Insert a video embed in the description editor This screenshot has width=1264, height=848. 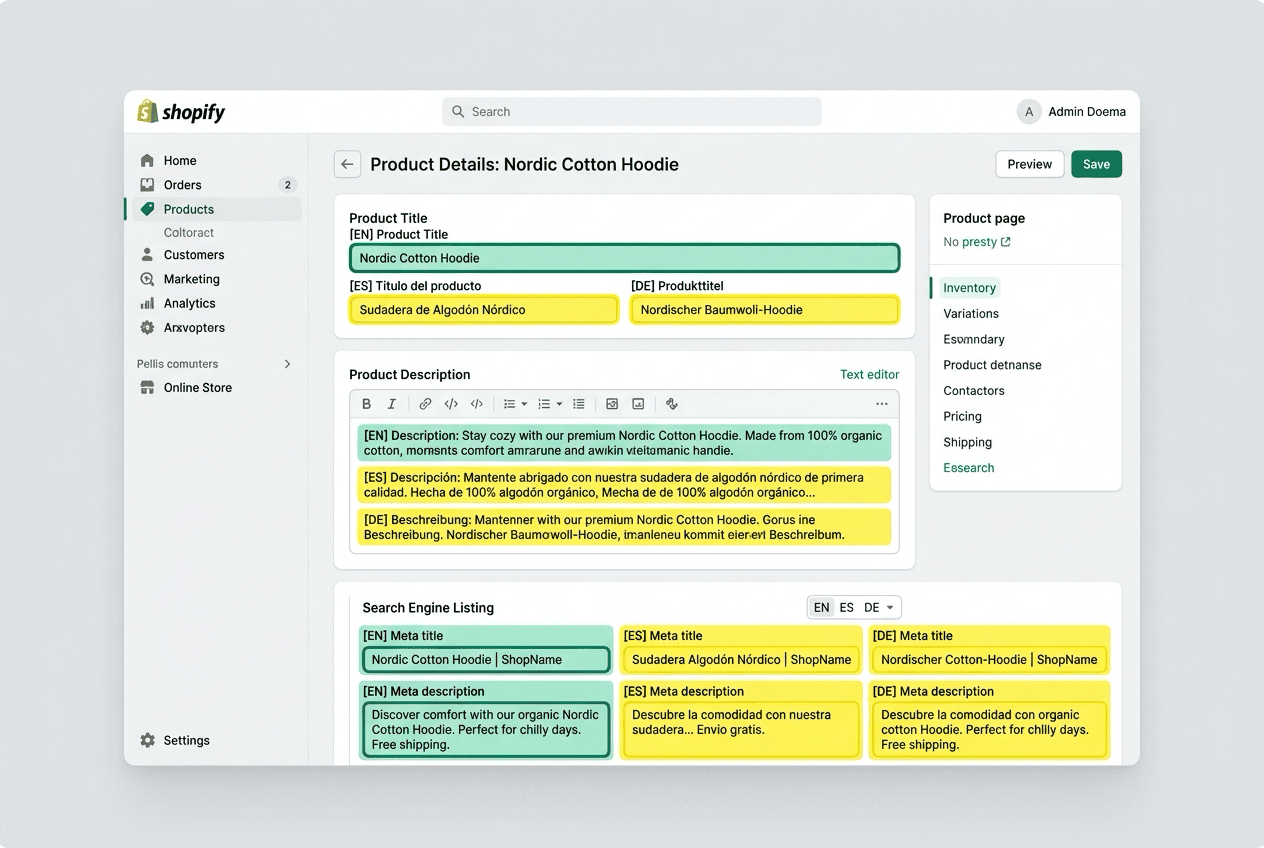pos(638,404)
